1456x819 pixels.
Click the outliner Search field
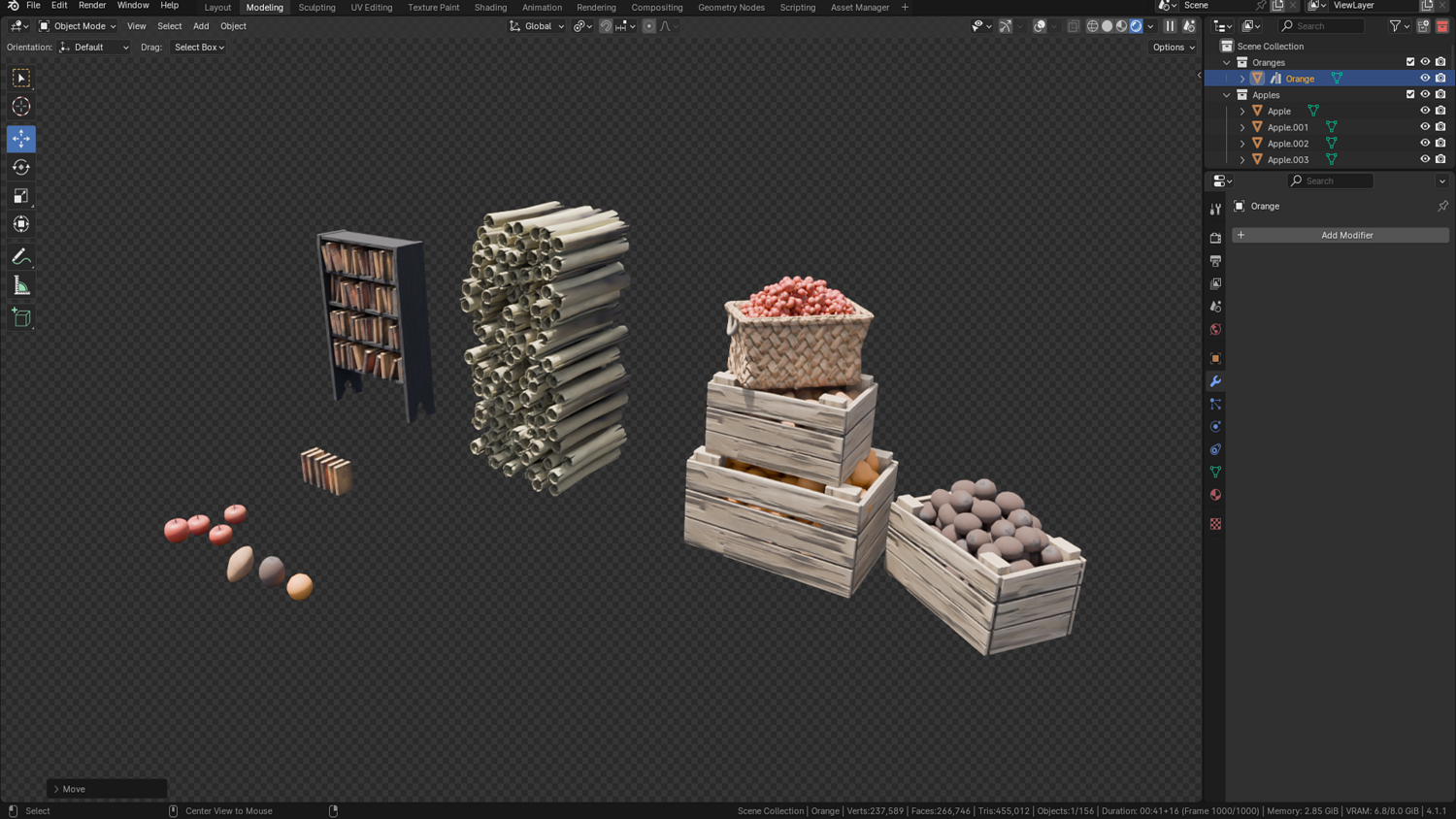pos(1321,26)
